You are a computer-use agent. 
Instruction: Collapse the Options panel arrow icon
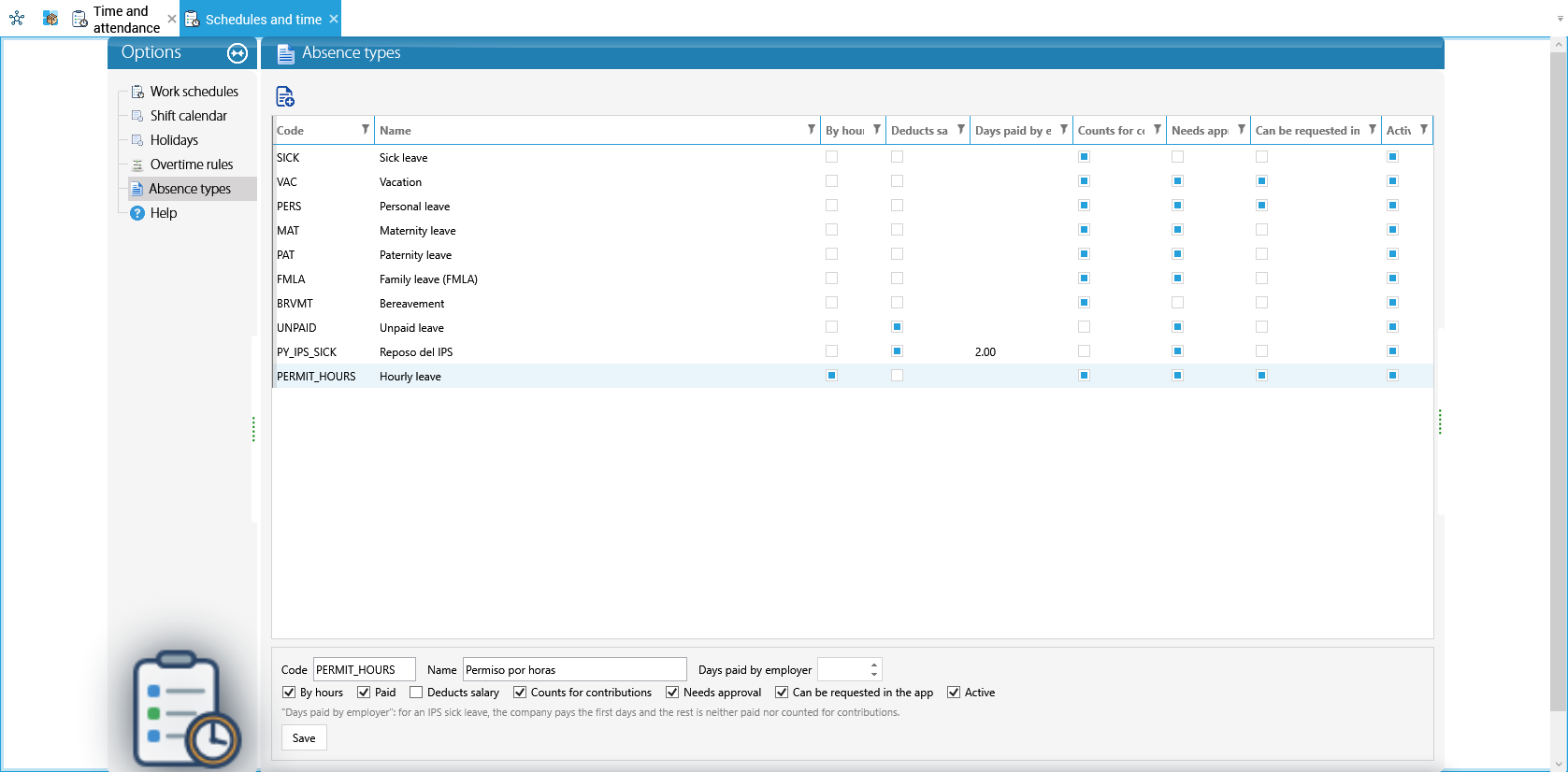tap(237, 53)
